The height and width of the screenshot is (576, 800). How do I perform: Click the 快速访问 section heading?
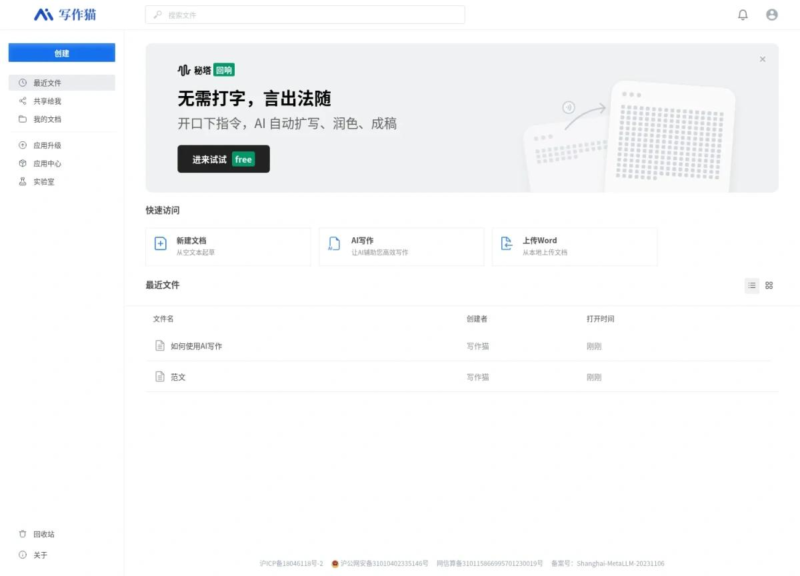pos(163,210)
